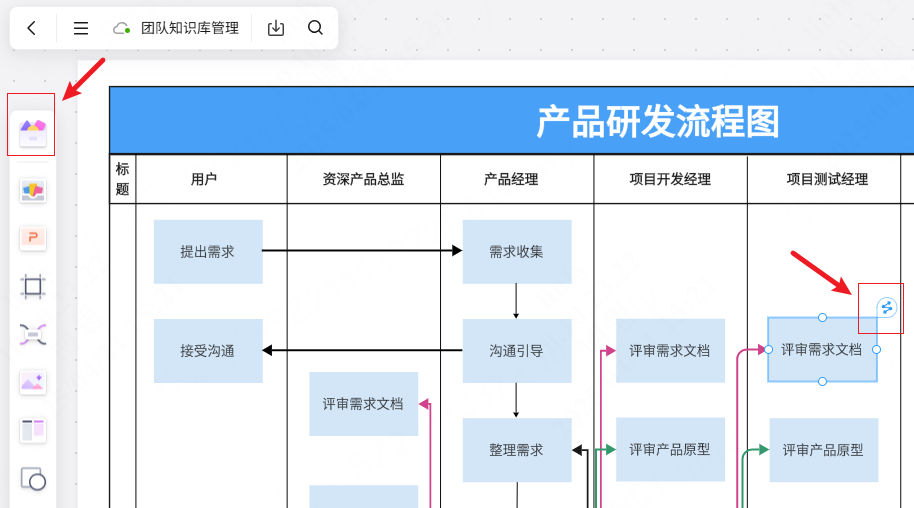Screen dimensions: 914x508
Task: Click the quick-connect icon near selected node
Action: tap(887, 307)
